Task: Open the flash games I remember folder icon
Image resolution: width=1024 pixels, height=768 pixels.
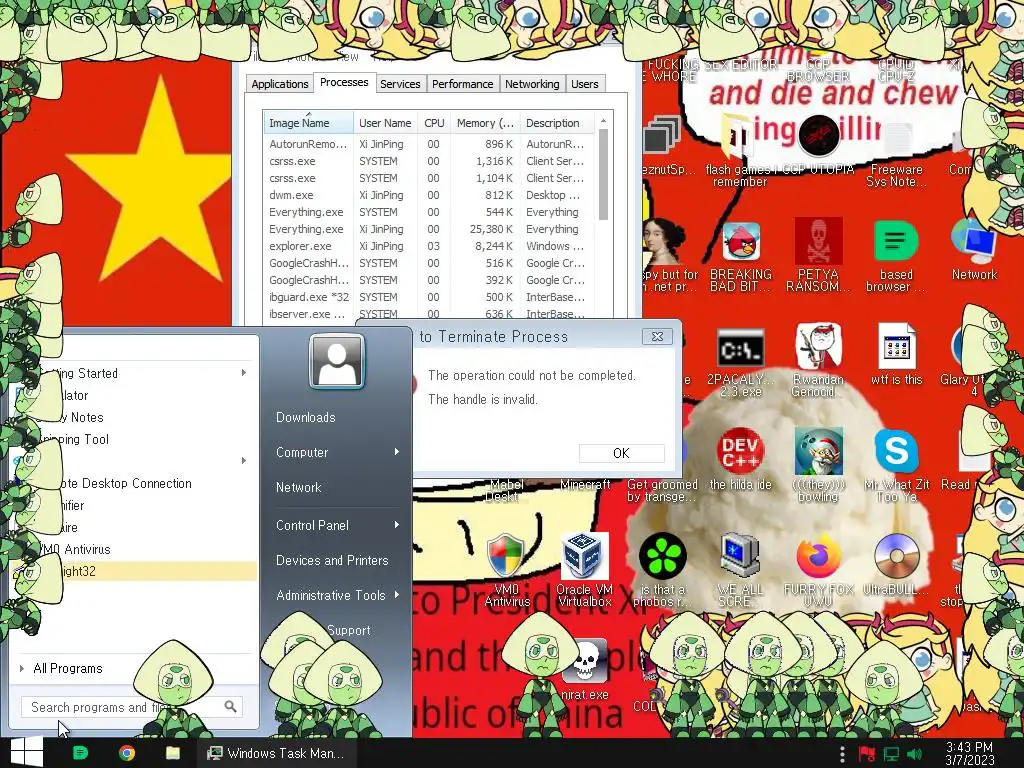Action: pyautogui.click(x=737, y=136)
